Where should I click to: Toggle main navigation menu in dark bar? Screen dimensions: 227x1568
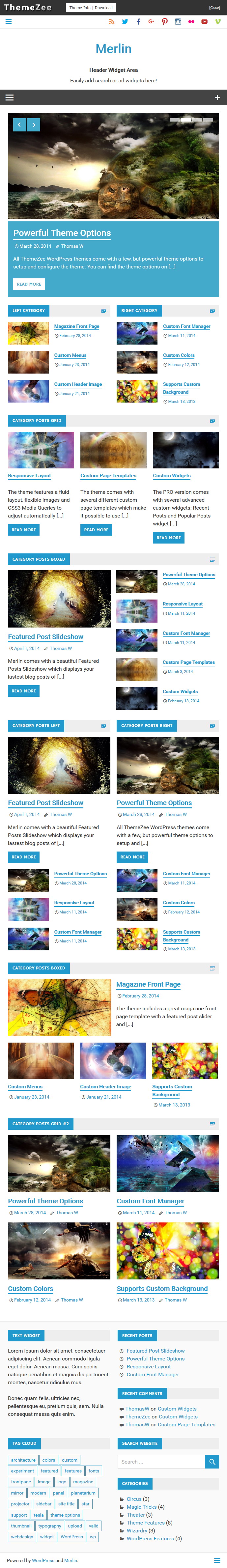click(x=9, y=97)
